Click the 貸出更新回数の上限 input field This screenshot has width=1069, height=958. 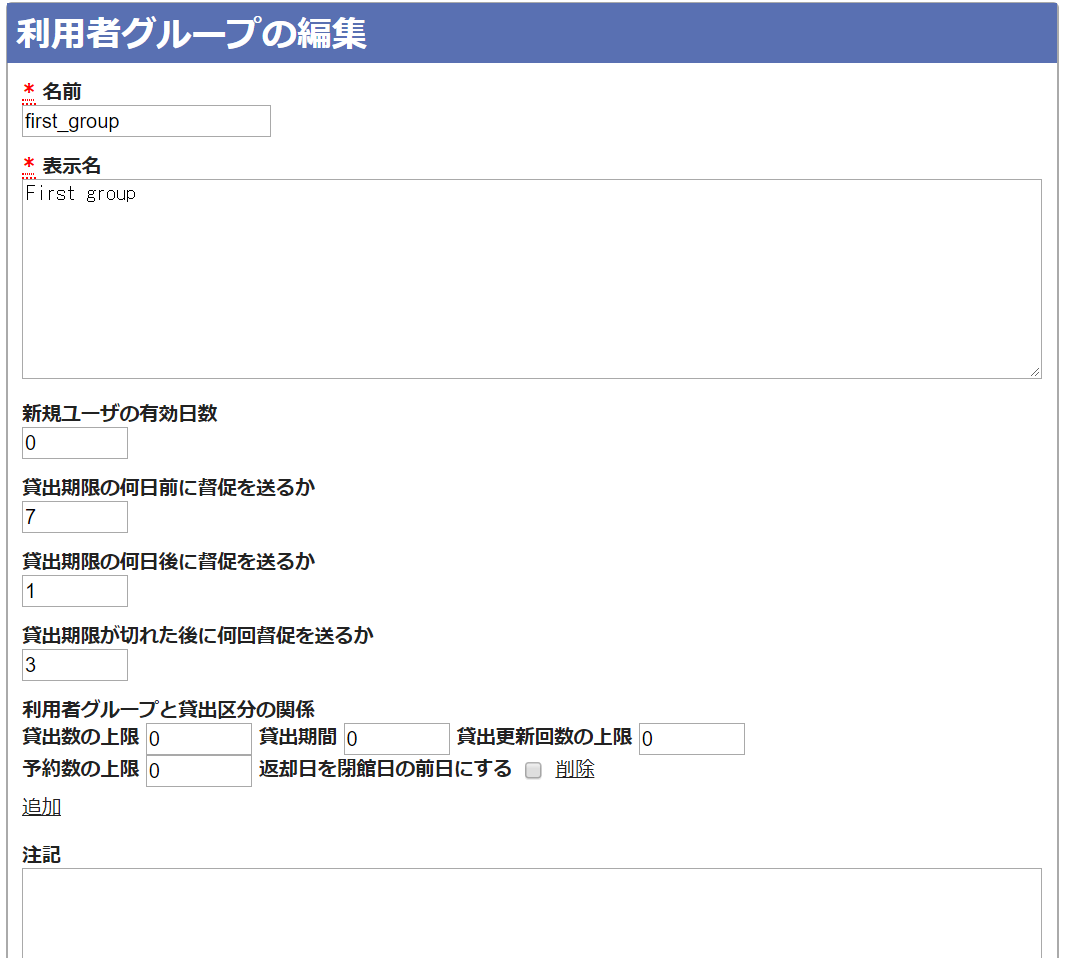point(692,738)
